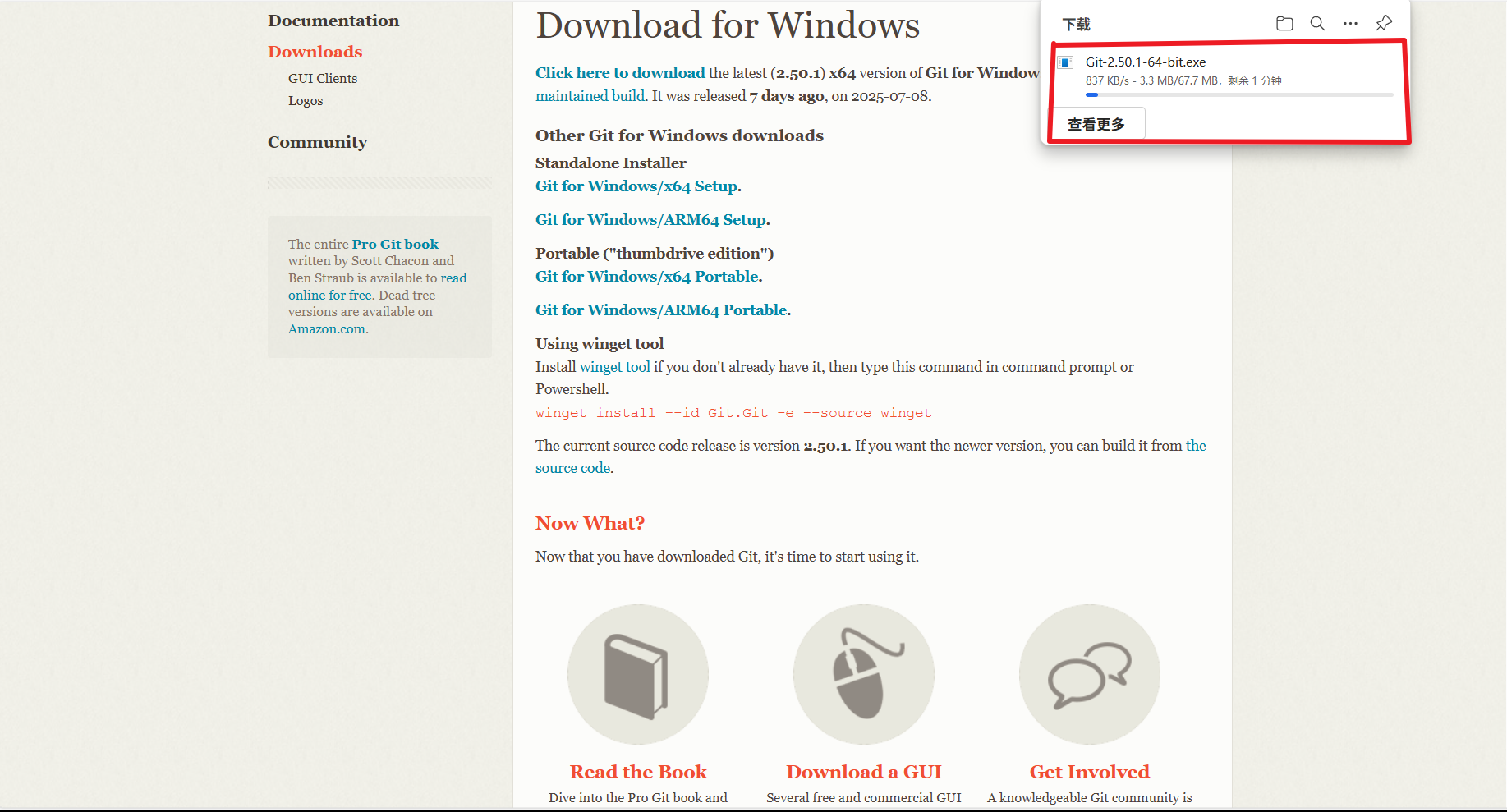Download Git for Windows/ARM64 Portable
This screenshot has height=812, width=1507.
click(659, 310)
